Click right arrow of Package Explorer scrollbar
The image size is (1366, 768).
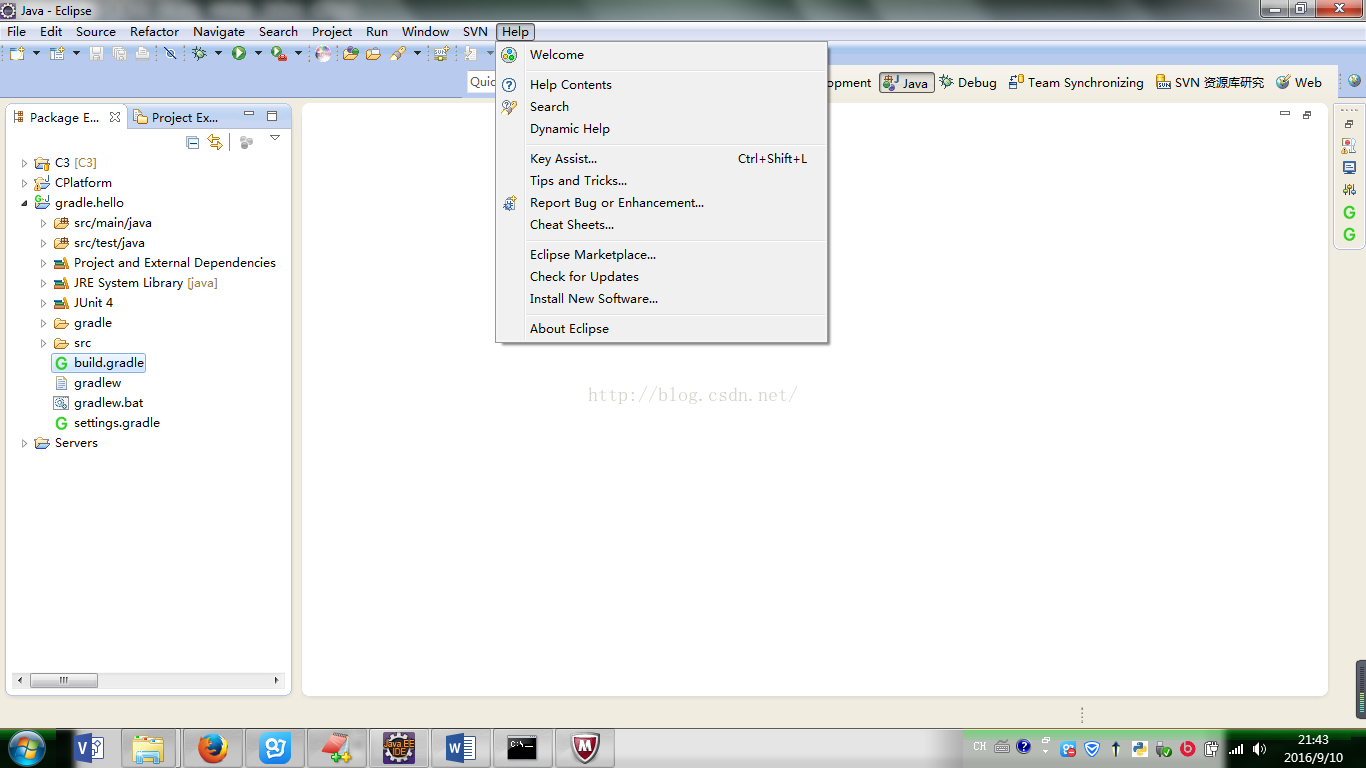[278, 681]
